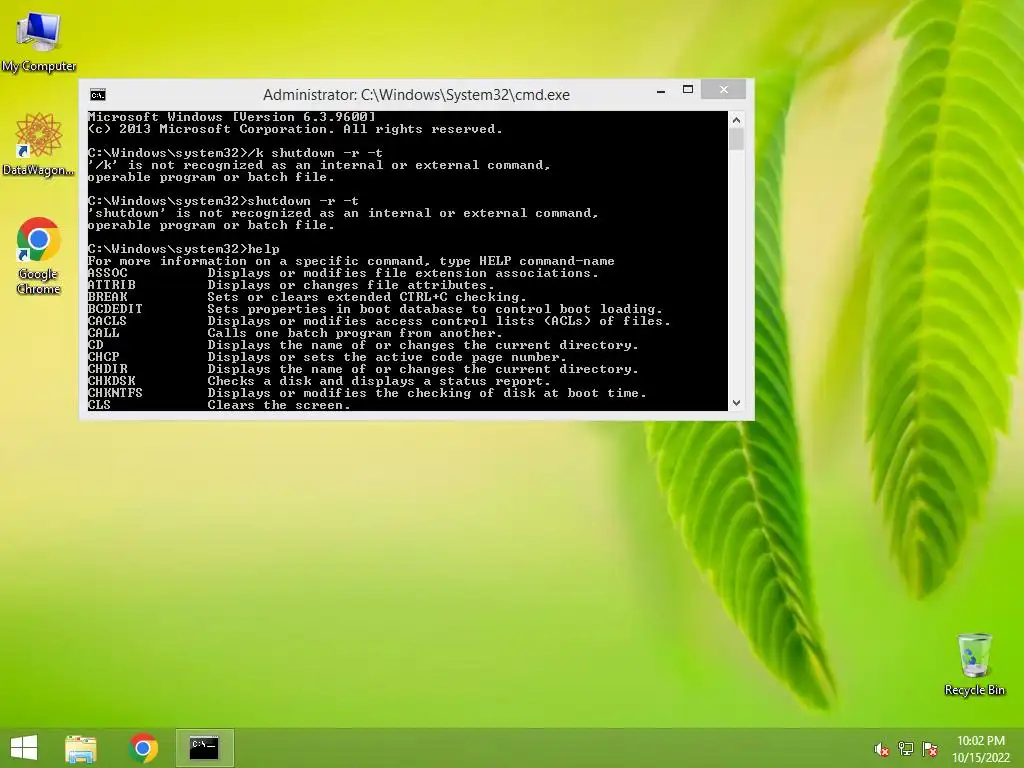Click the 'Microsoft Windows [Version 6.3.9600]' line
Viewport: 1024px width, 768px height.
coord(232,117)
